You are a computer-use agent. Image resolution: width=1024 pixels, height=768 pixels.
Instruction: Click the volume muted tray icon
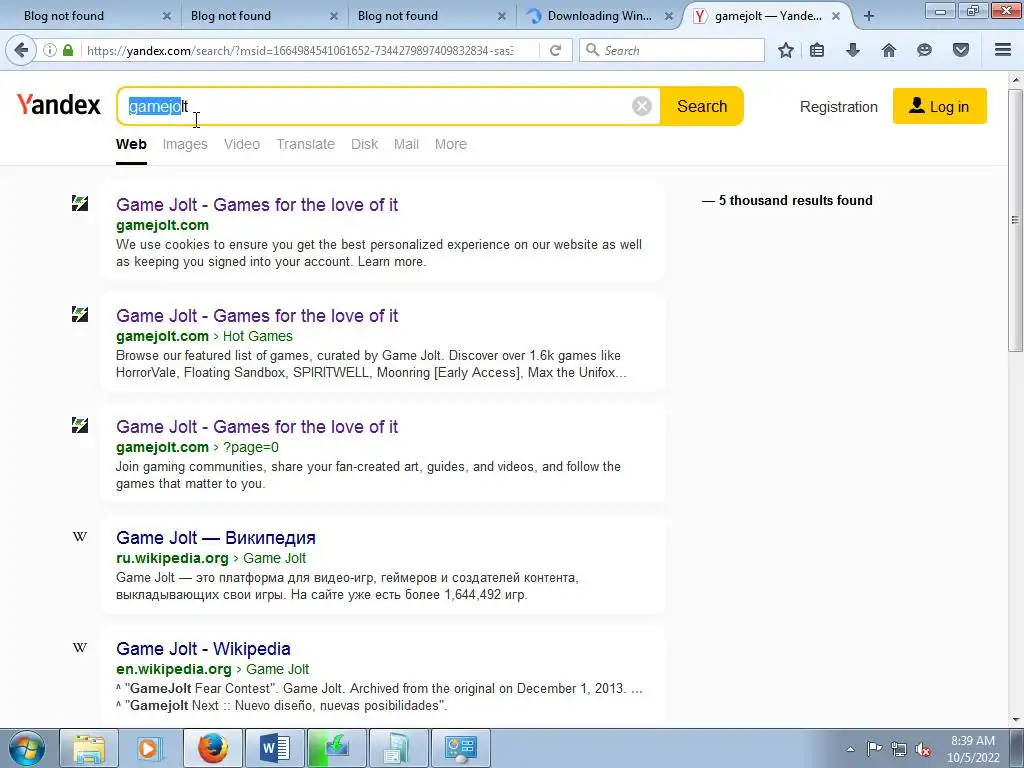[x=923, y=749]
